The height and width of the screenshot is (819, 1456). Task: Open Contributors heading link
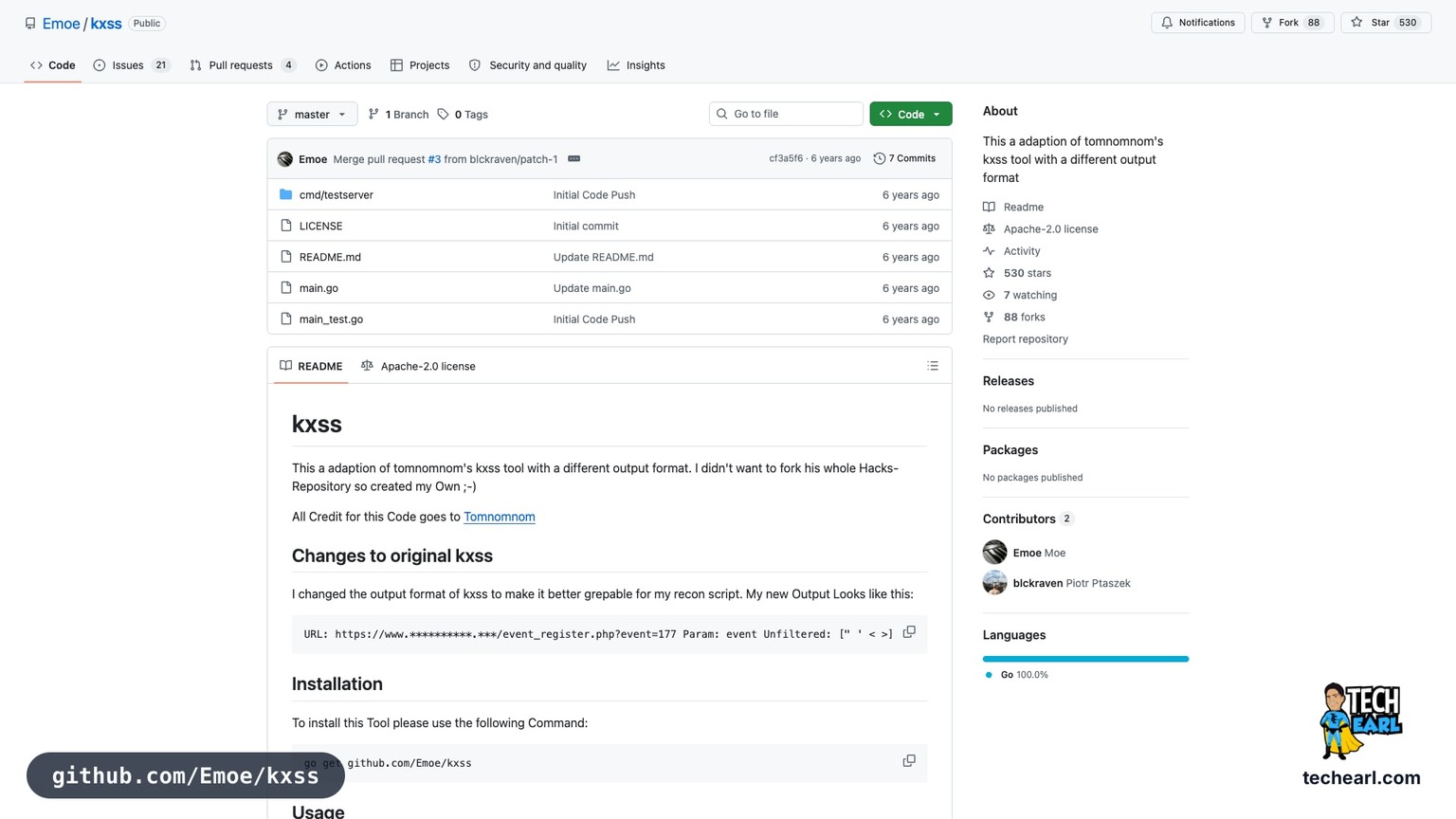[x=1028, y=519]
